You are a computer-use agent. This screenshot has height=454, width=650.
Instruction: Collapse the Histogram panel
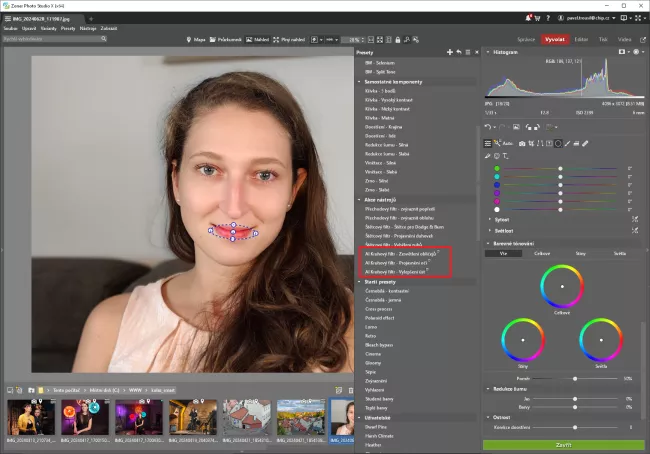pyautogui.click(x=489, y=51)
